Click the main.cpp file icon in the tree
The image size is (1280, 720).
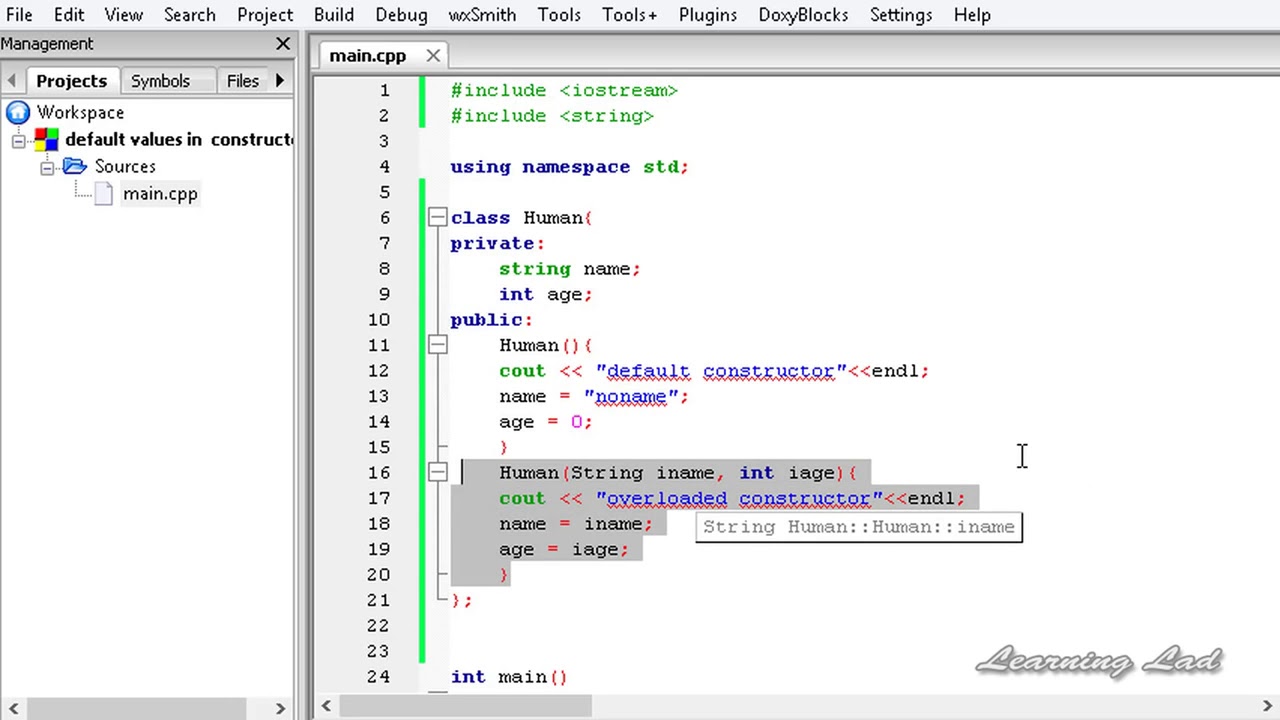click(x=104, y=194)
